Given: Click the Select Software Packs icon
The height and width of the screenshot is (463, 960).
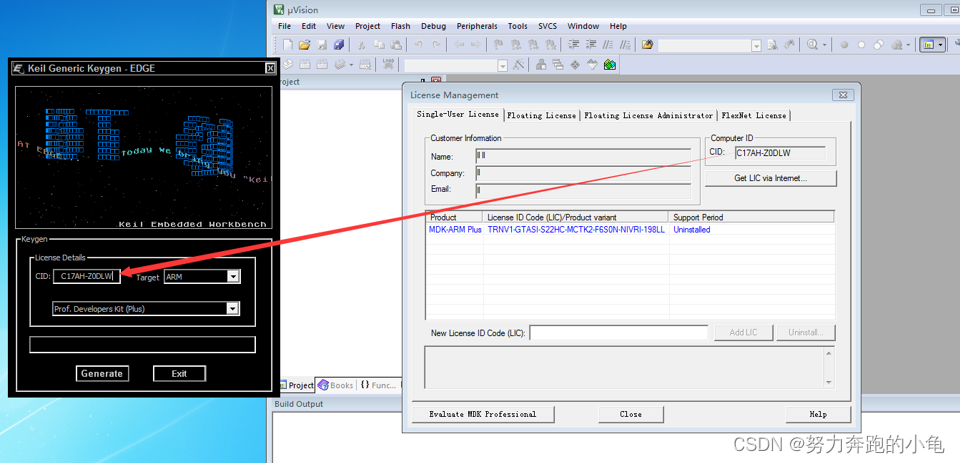Looking at the screenshot, I should tap(592, 64).
